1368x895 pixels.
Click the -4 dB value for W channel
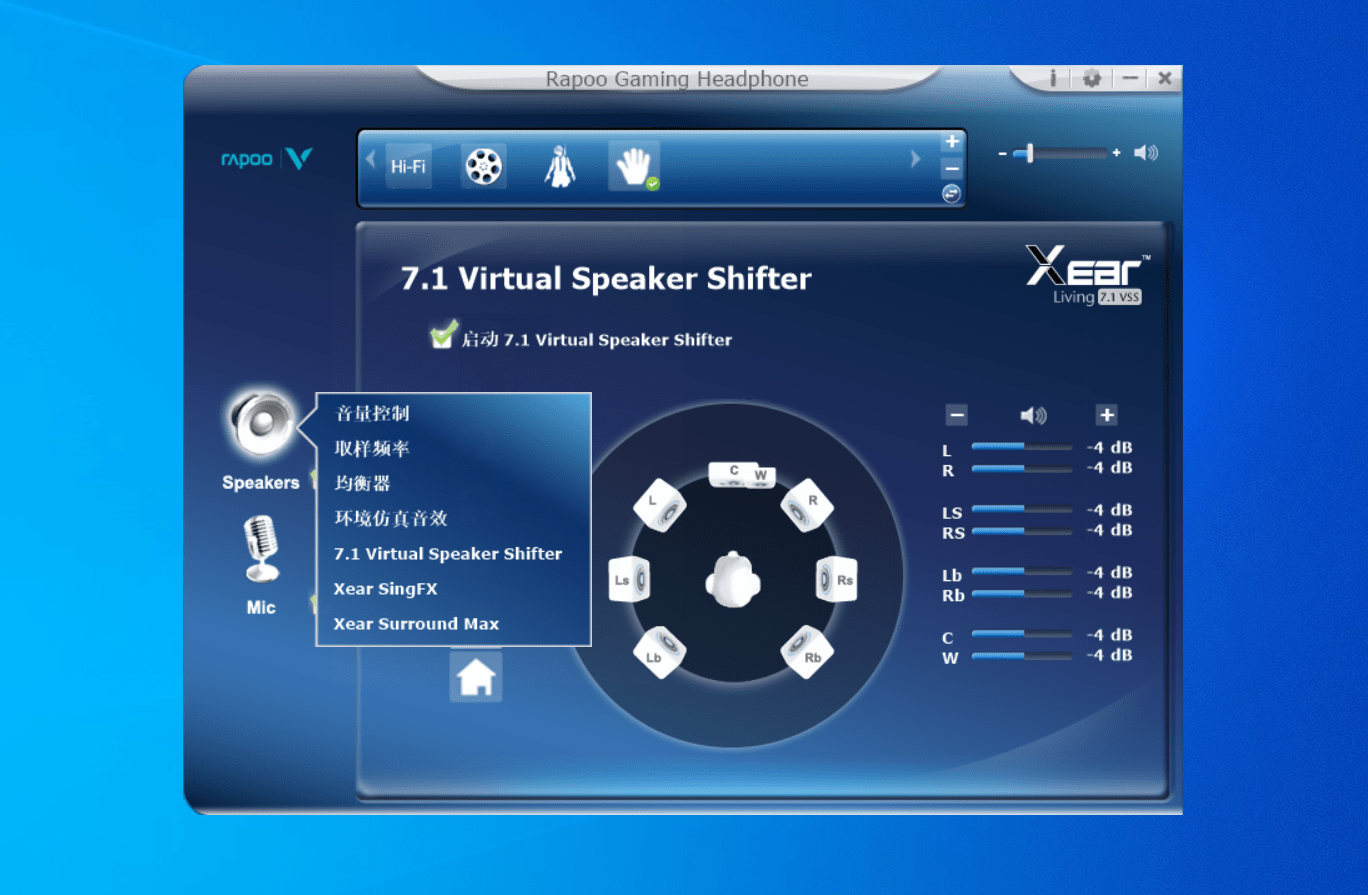pyautogui.click(x=1110, y=655)
